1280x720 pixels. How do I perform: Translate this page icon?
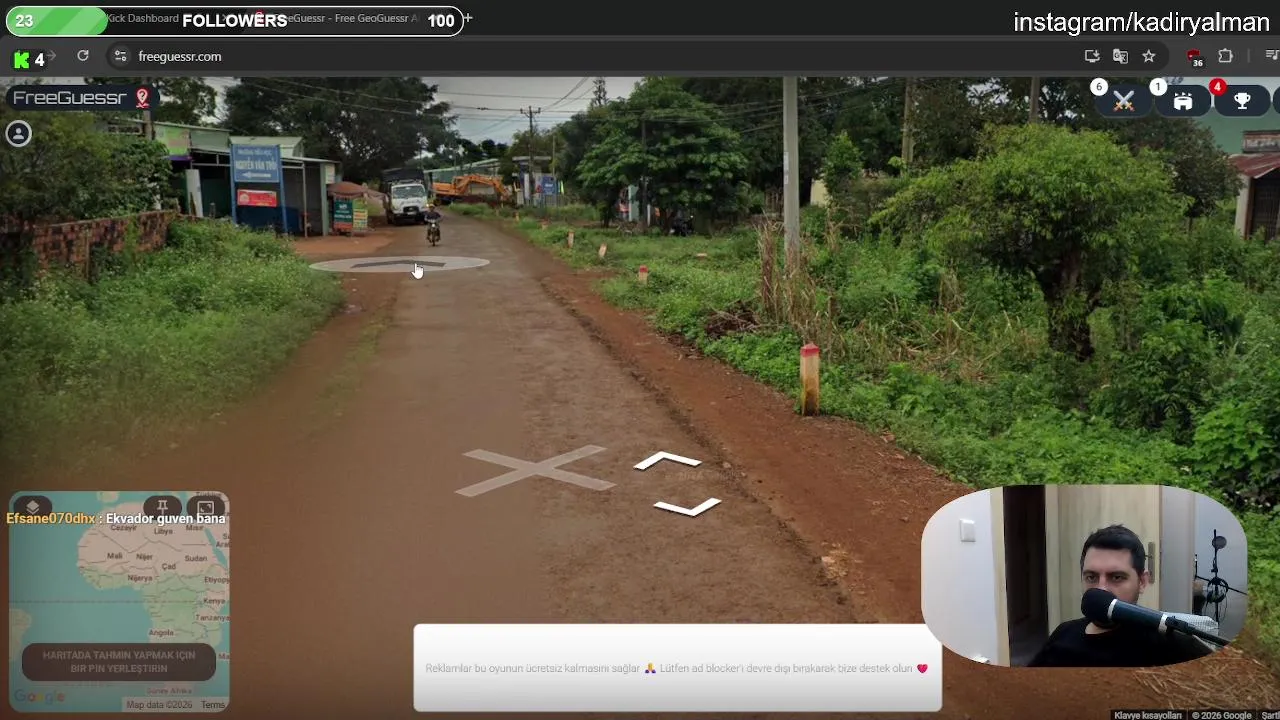coord(1120,56)
